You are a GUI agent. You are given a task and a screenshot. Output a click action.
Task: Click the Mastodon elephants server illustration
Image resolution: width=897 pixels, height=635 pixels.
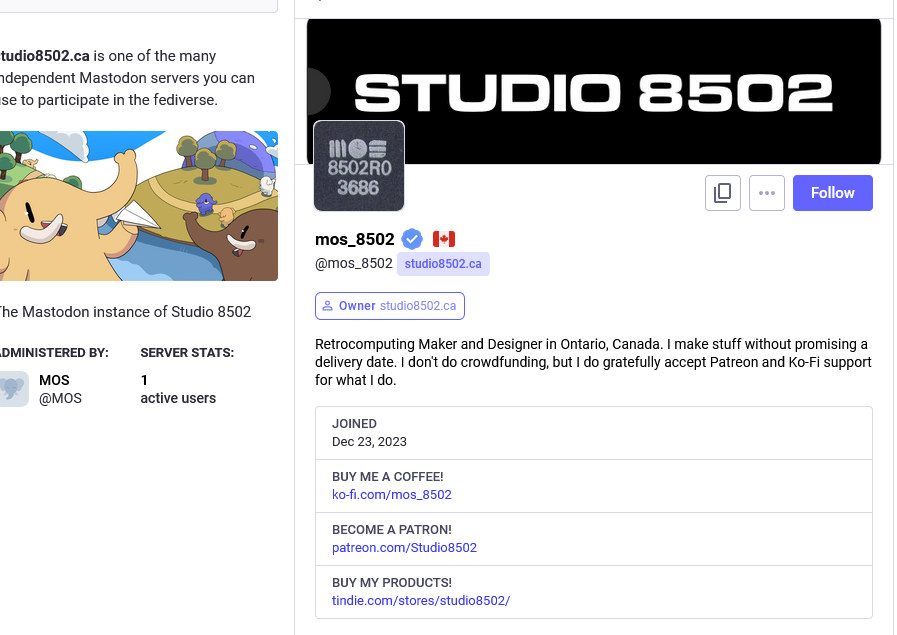pyautogui.click(x=138, y=206)
